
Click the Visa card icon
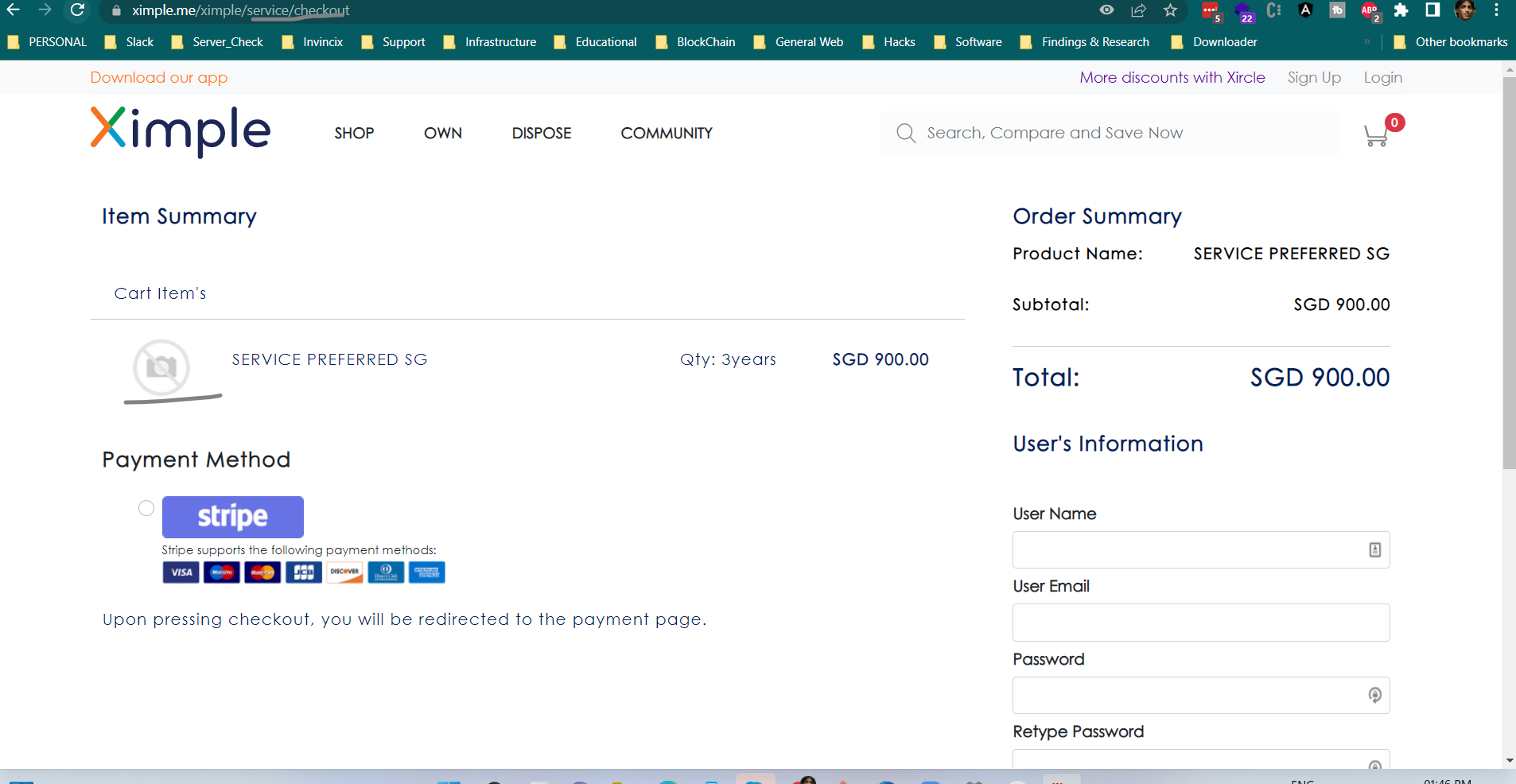coord(181,572)
